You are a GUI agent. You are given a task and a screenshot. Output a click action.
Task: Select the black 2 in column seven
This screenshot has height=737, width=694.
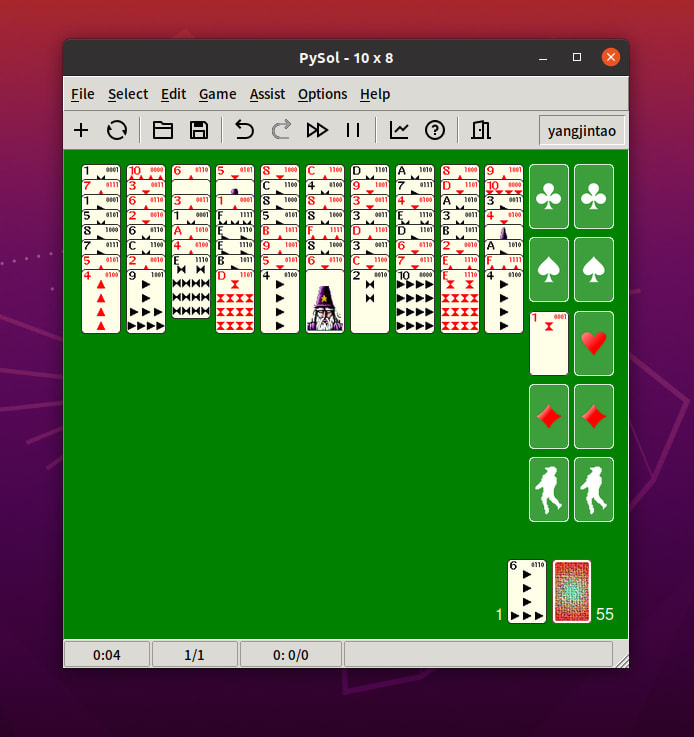click(x=370, y=302)
